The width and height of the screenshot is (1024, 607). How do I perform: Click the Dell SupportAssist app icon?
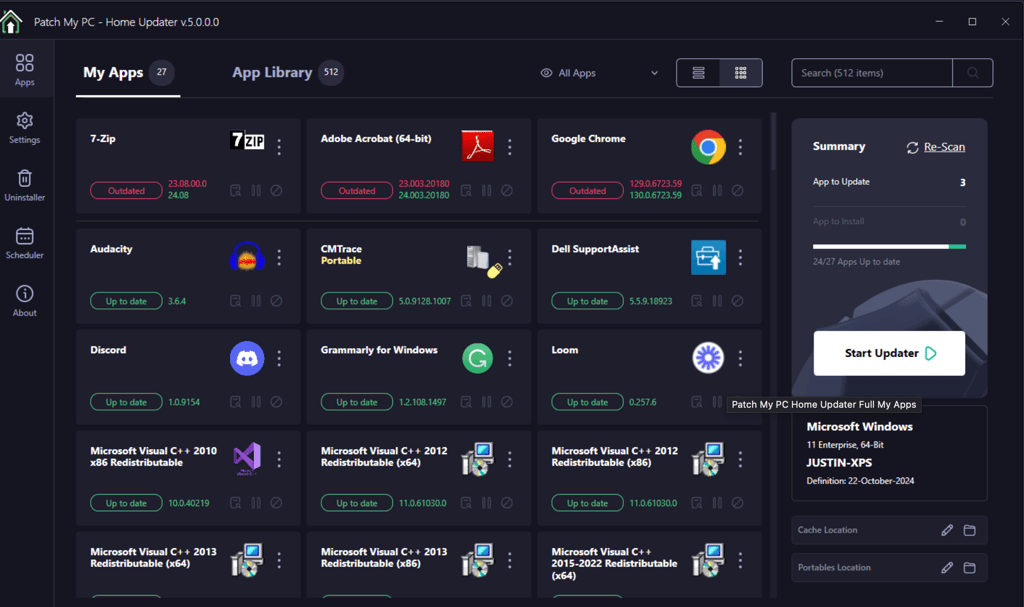709,257
